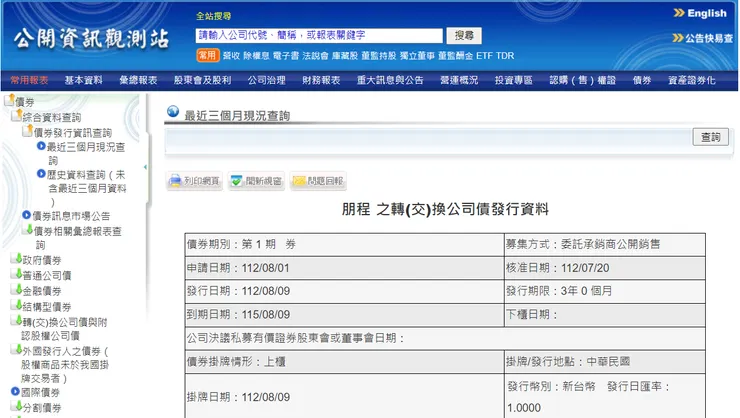Click the 電子書 quick link

pos(286,56)
